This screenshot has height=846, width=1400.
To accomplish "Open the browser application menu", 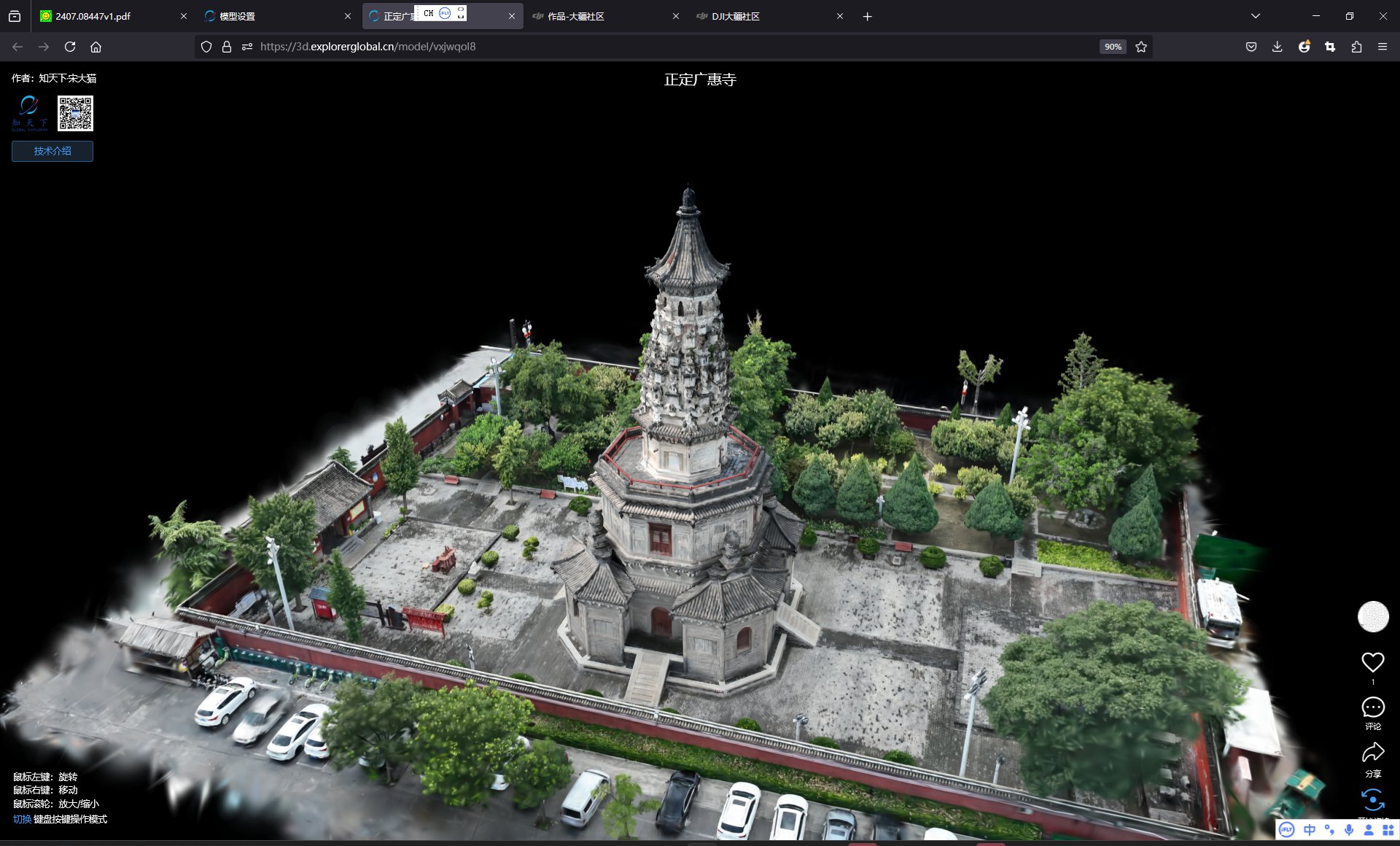I will point(1382,47).
